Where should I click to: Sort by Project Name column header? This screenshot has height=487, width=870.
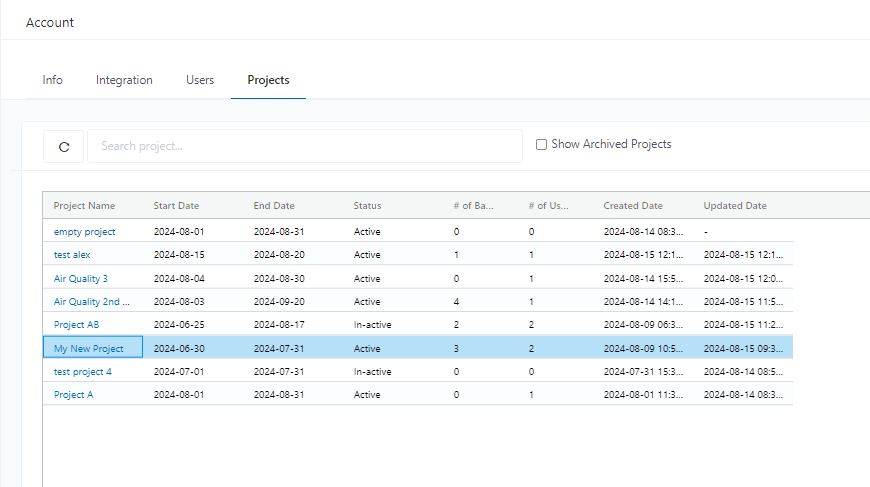point(84,206)
